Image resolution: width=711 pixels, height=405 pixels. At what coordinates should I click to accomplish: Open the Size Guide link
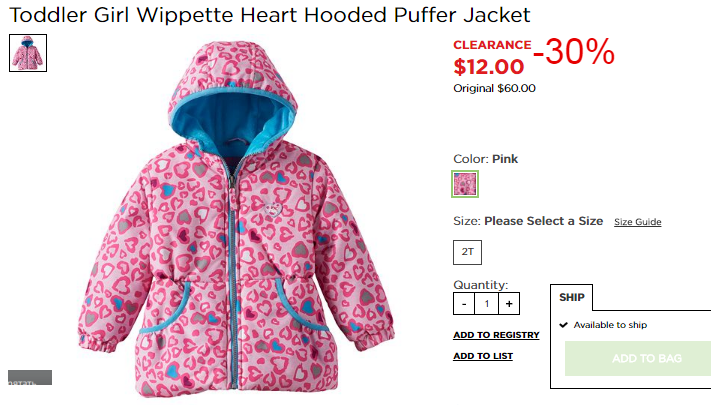point(638,222)
